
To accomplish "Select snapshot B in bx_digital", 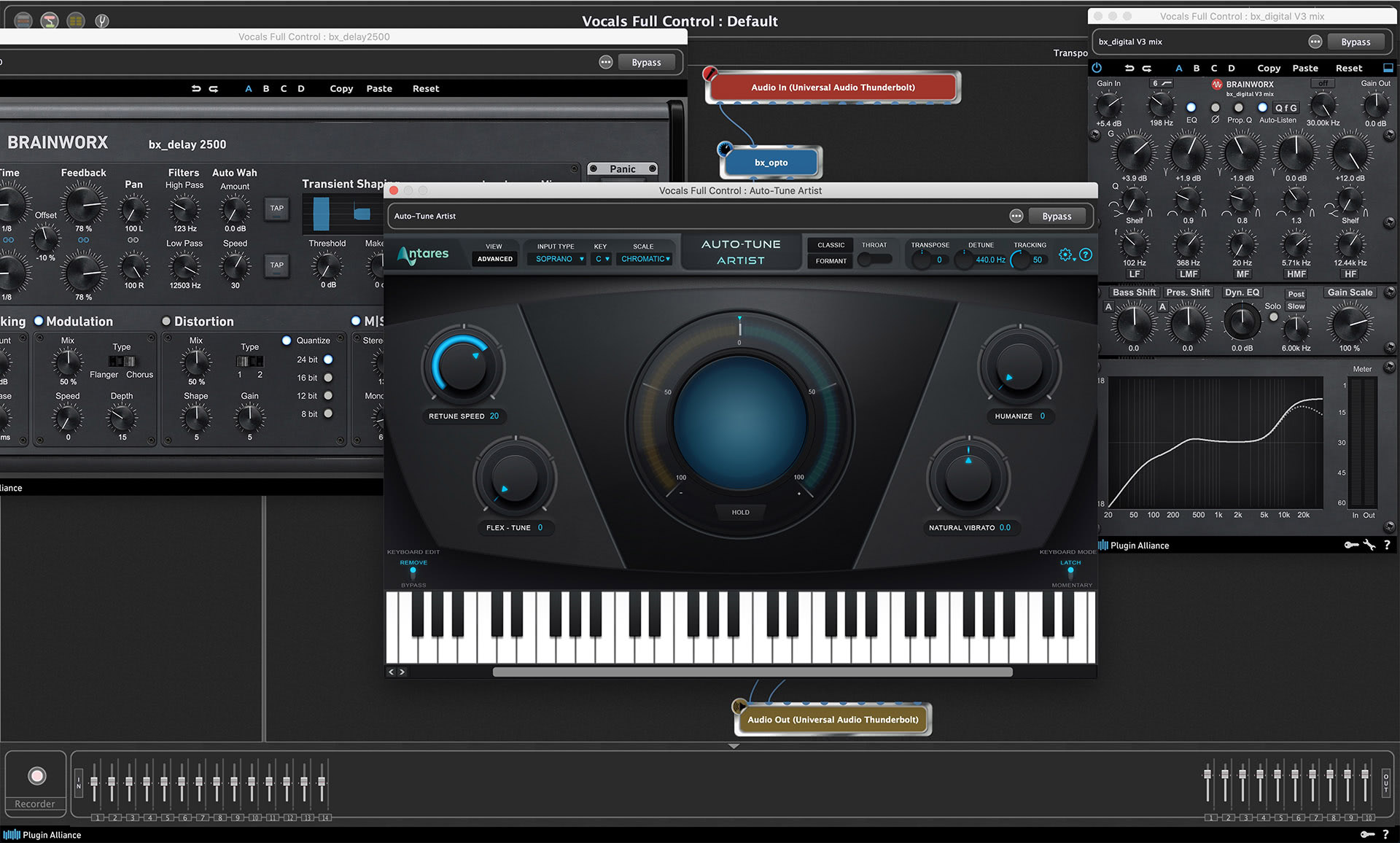I will [1196, 68].
